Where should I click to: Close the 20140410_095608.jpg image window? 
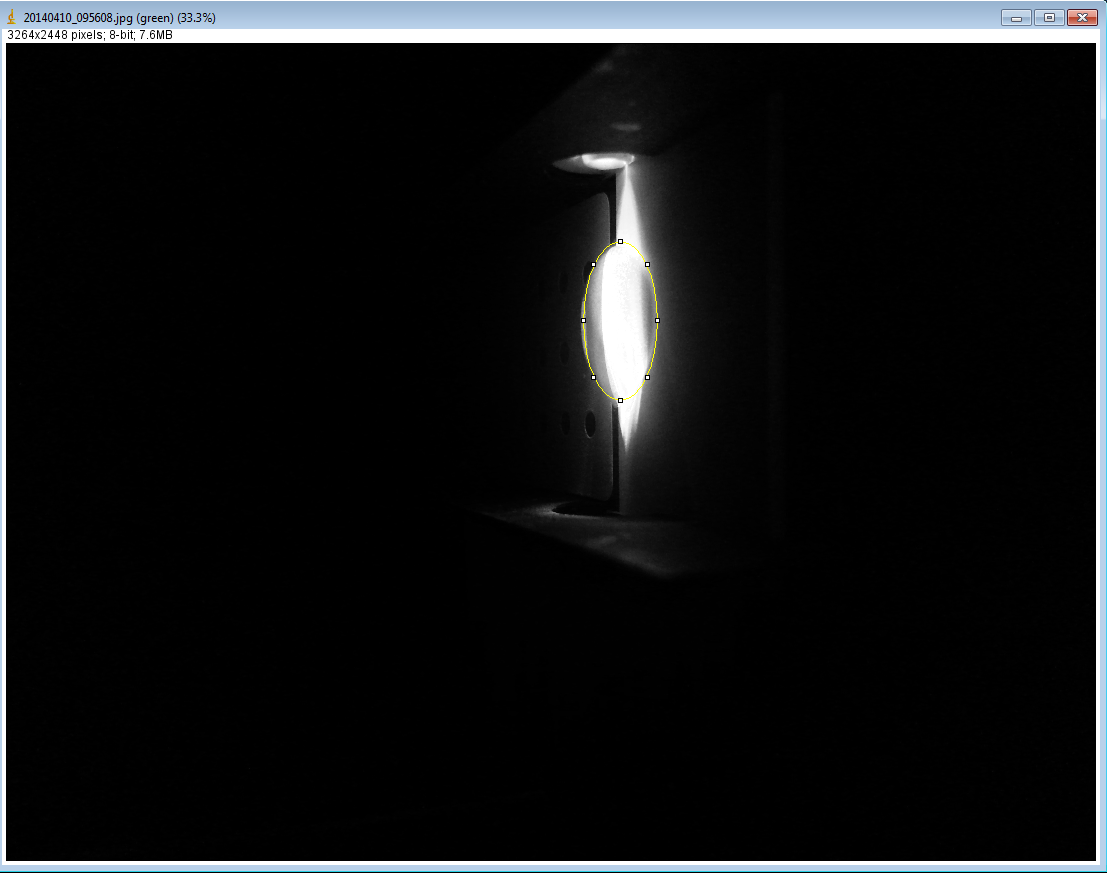[x=1081, y=18]
